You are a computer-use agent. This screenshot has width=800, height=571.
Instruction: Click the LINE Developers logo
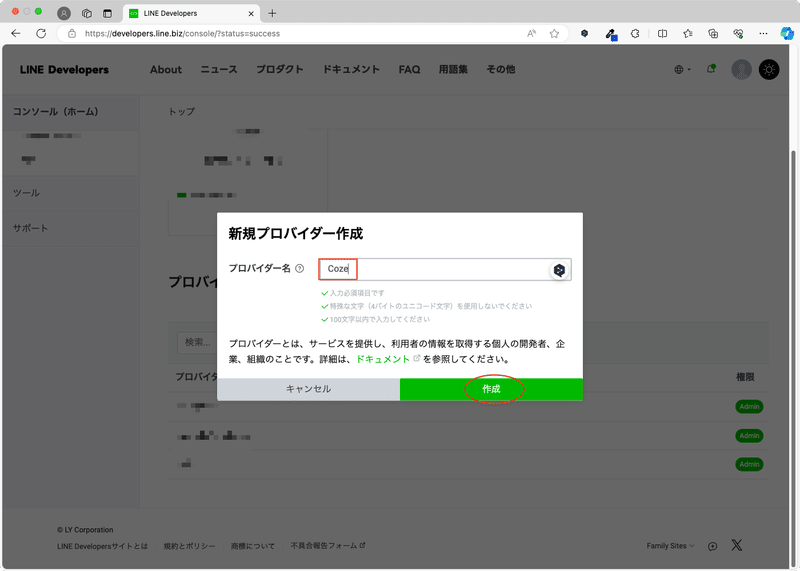pos(64,70)
